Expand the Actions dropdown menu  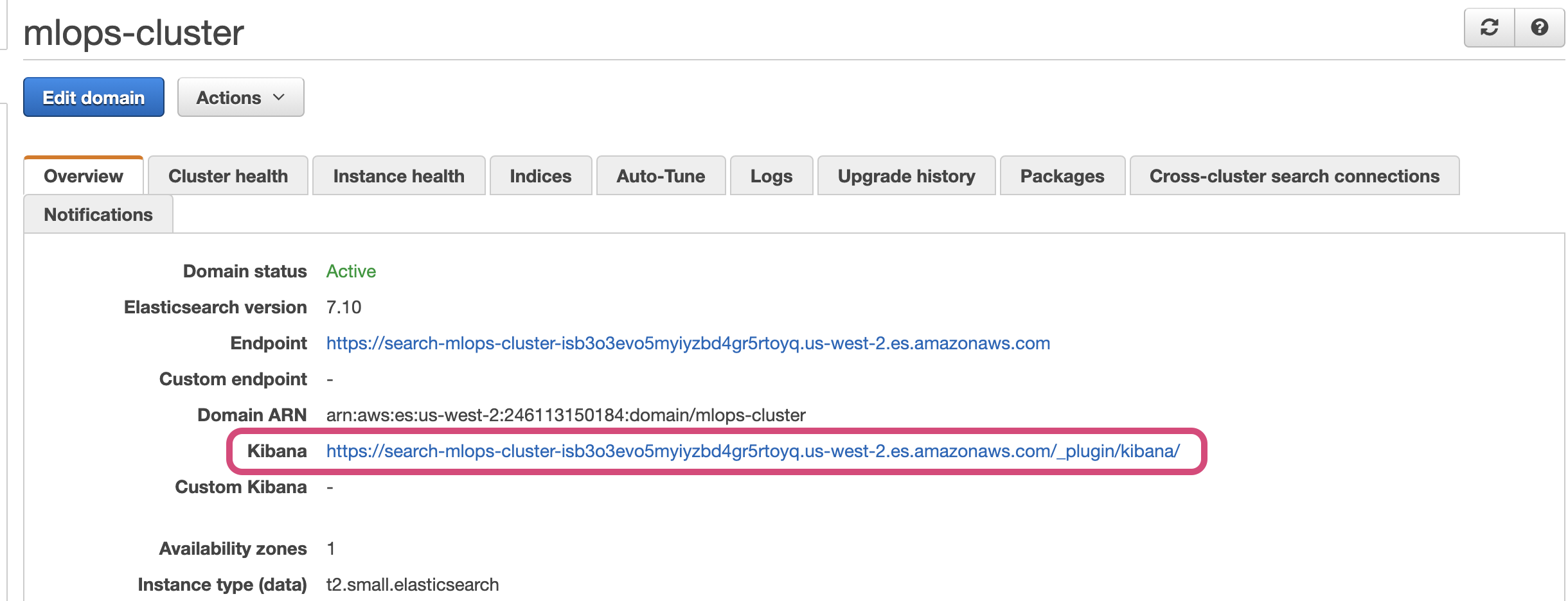240,98
